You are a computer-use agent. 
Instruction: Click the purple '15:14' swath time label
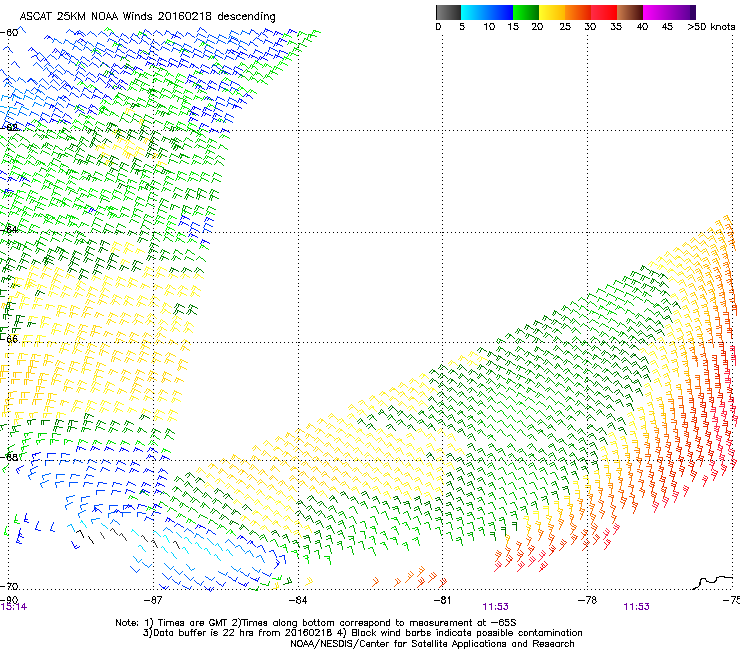(14, 607)
